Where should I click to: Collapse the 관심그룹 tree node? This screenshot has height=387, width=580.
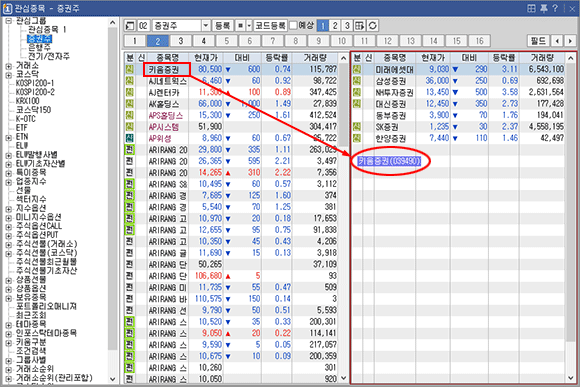coord(9,20)
